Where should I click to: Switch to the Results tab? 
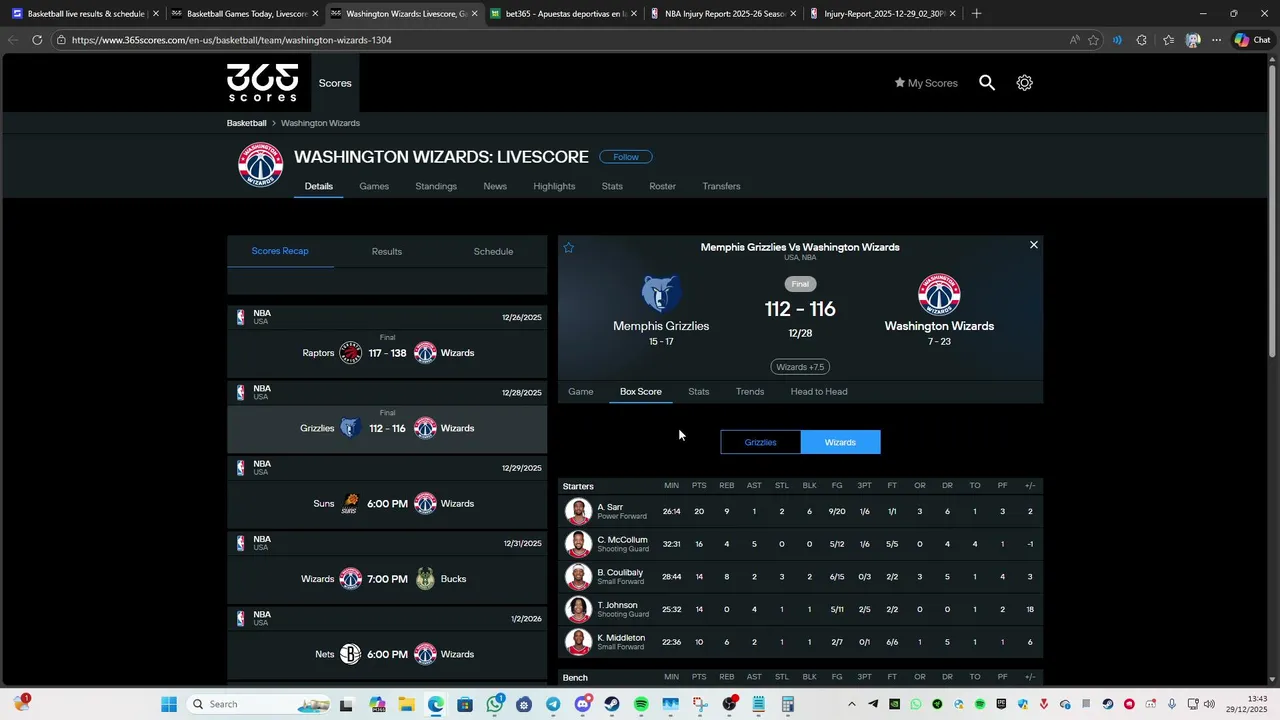pos(387,251)
